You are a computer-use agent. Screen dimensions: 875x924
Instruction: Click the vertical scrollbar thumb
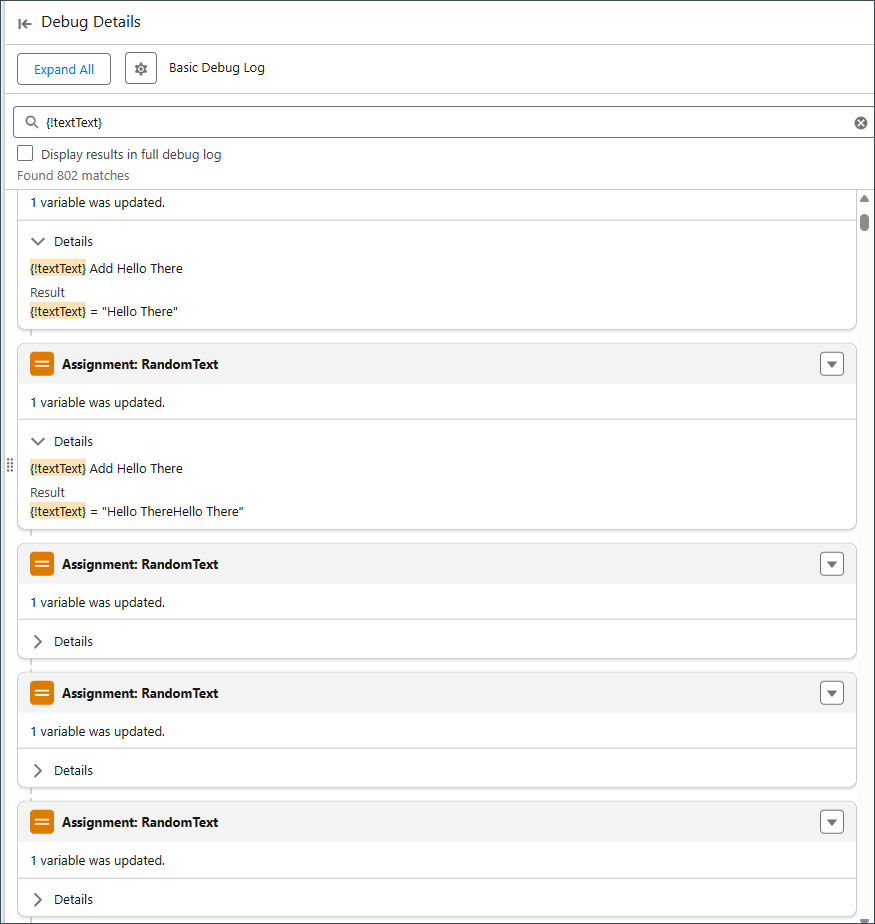(x=864, y=223)
